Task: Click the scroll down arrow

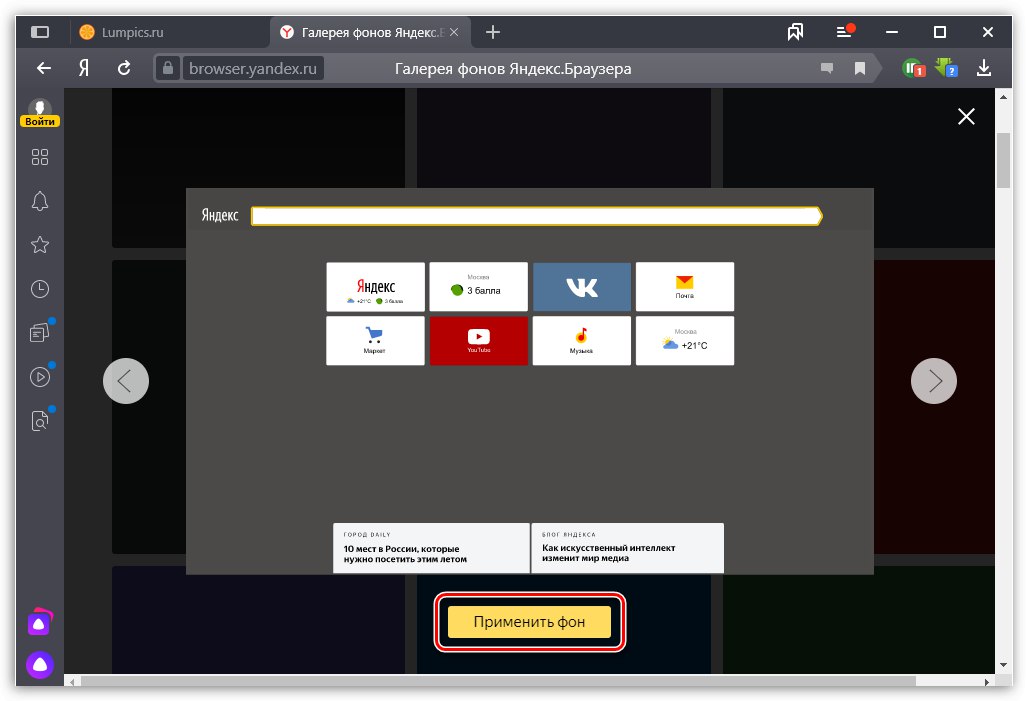Action: [x=1003, y=666]
